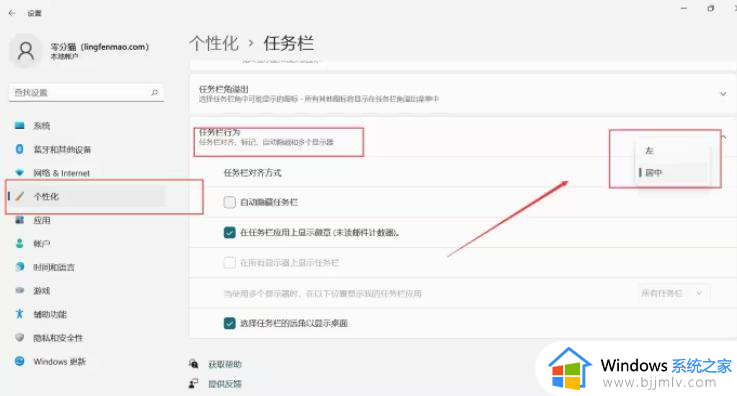Collapse the 任务栏行为 section chevron
The image size is (737, 396).
click(724, 137)
